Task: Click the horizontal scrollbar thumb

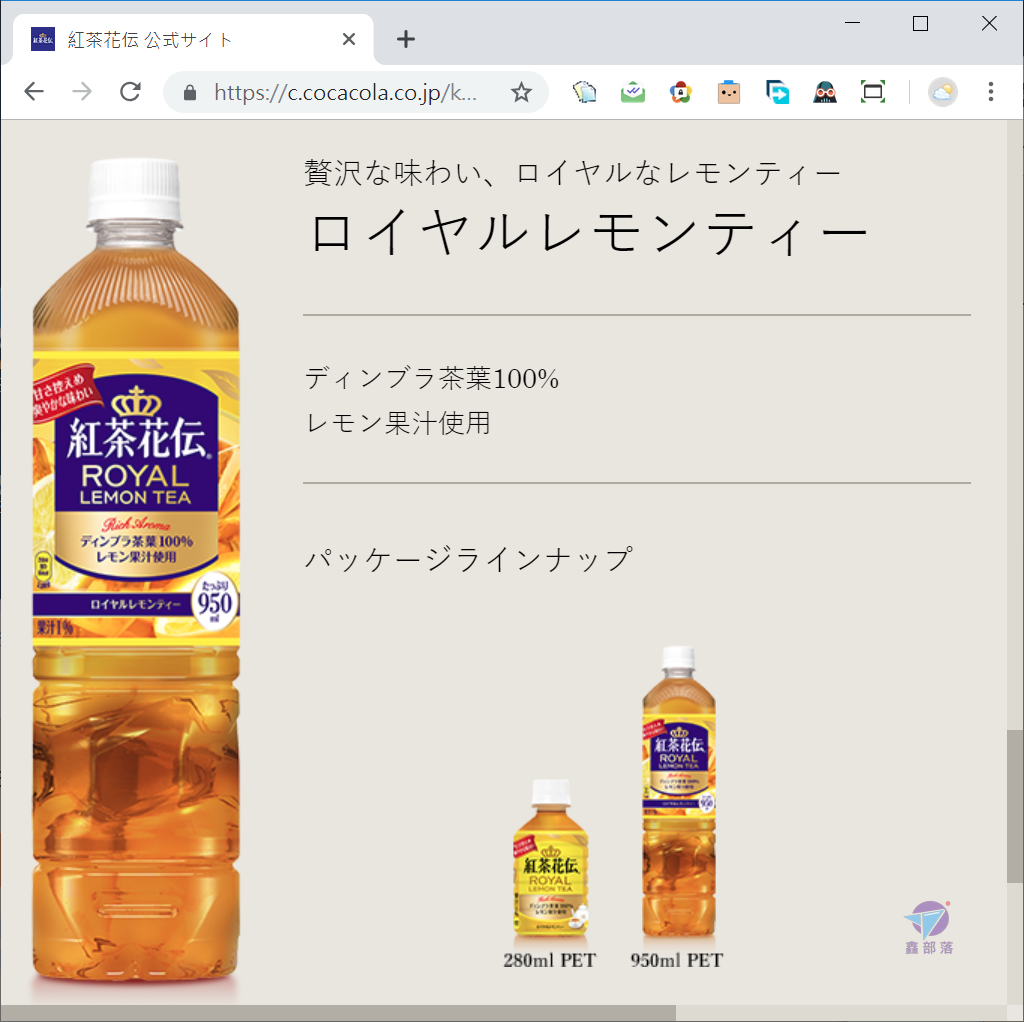Action: [338, 1014]
